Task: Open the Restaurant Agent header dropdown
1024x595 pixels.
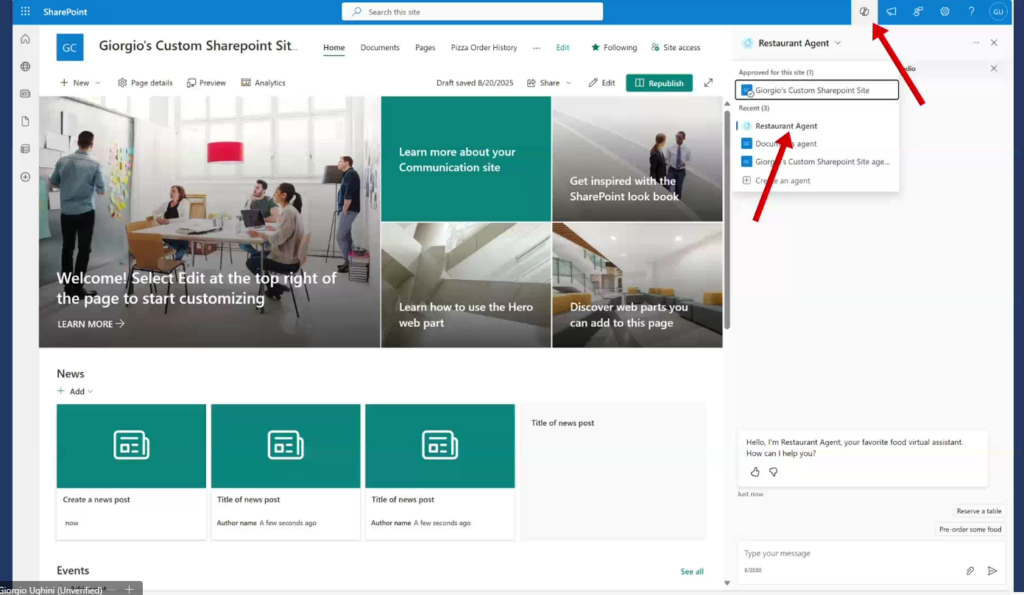Action: point(838,43)
